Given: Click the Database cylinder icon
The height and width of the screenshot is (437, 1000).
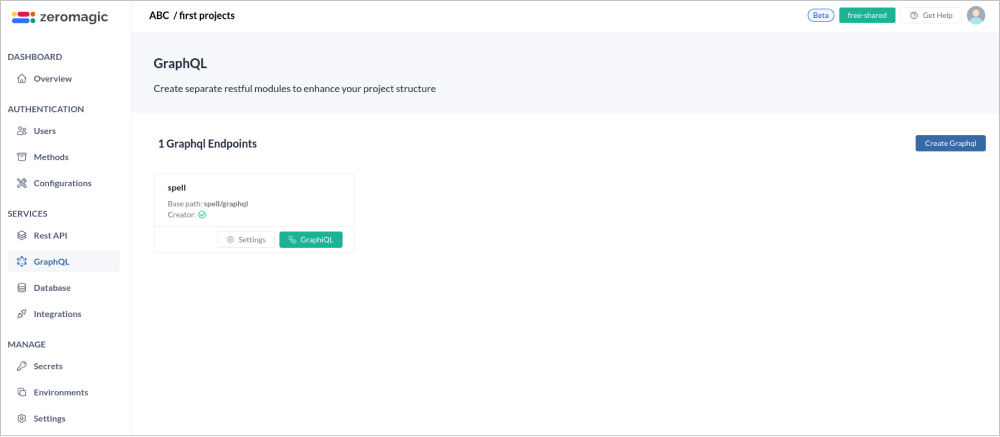Looking at the screenshot, I should click(x=22, y=288).
